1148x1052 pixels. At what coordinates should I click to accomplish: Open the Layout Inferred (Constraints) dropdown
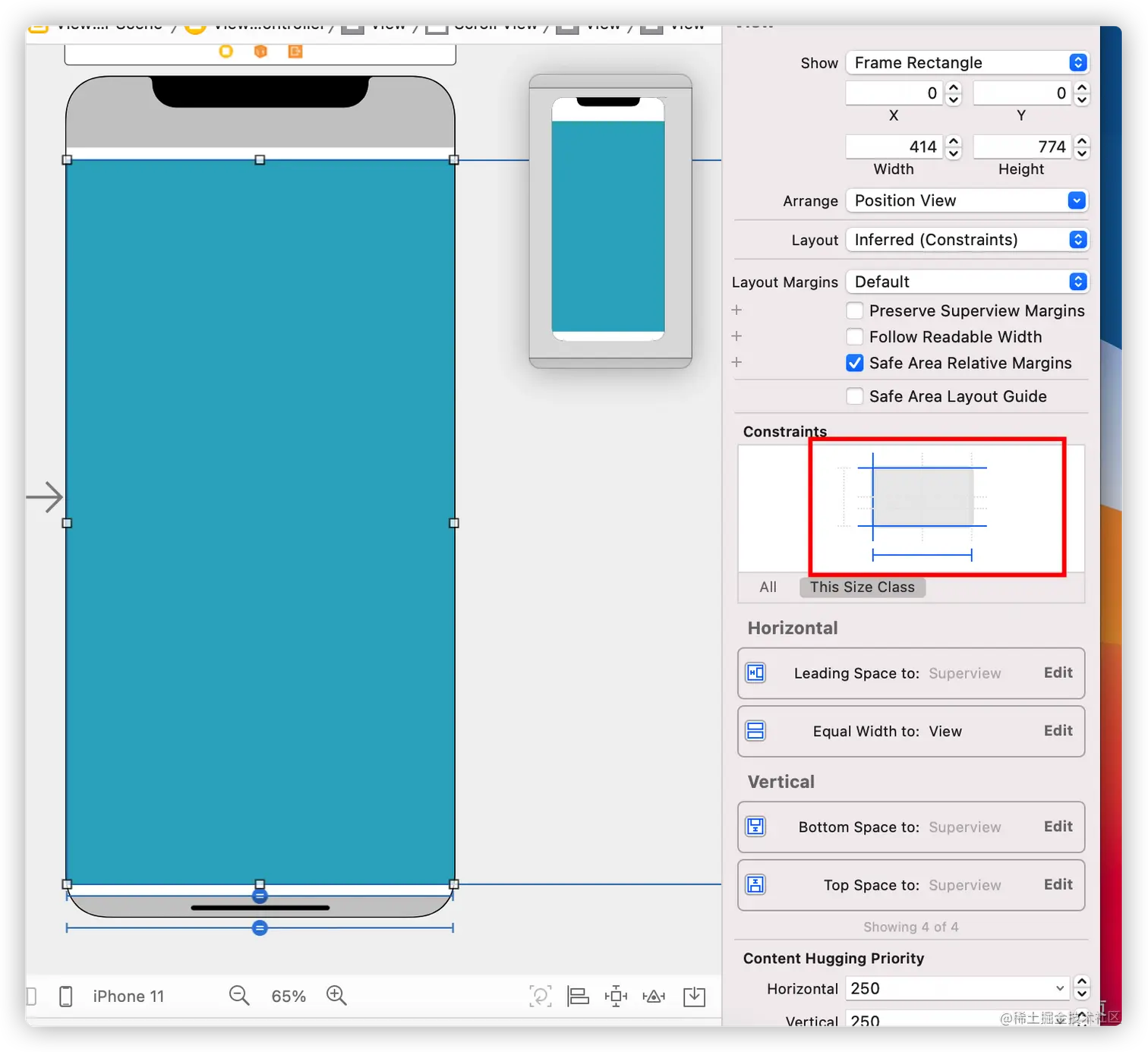coord(967,240)
